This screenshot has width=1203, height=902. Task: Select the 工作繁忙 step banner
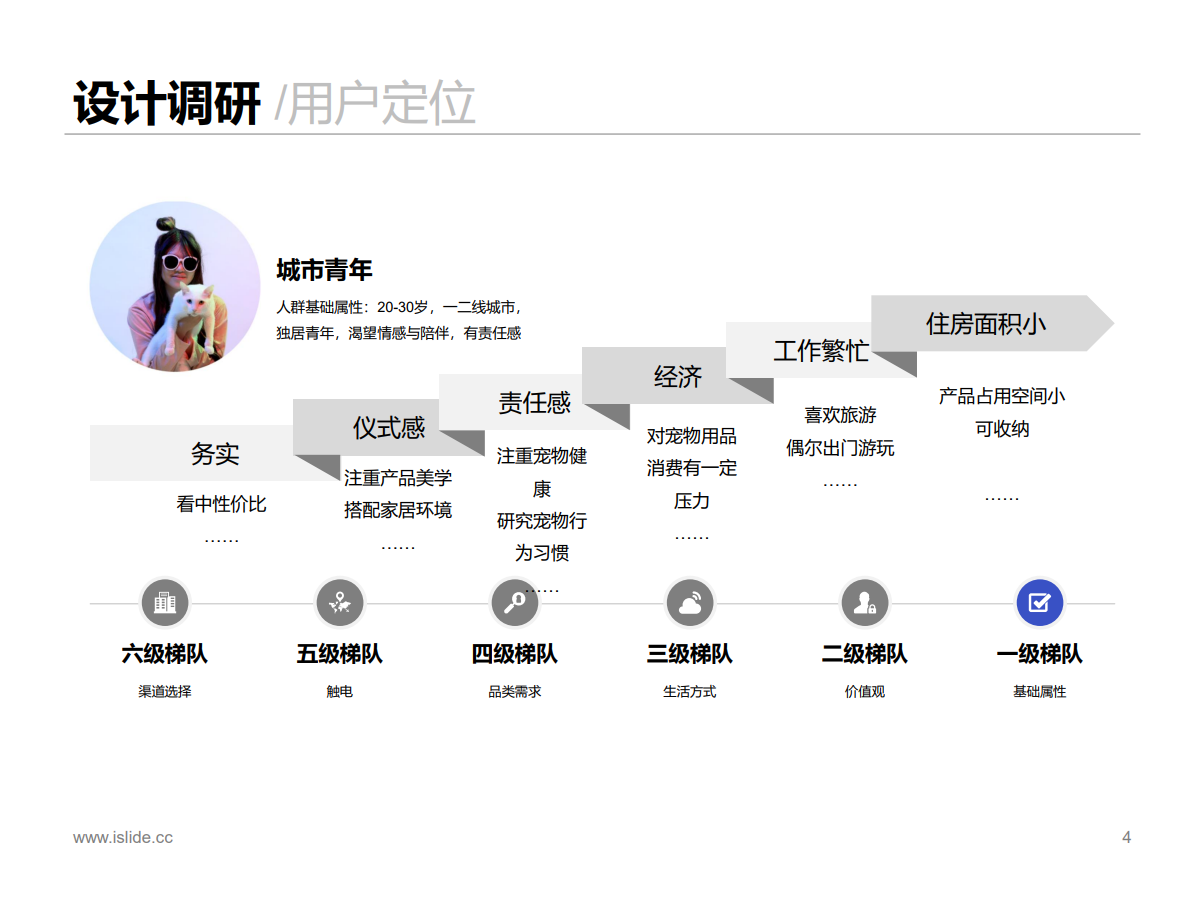[x=821, y=350]
